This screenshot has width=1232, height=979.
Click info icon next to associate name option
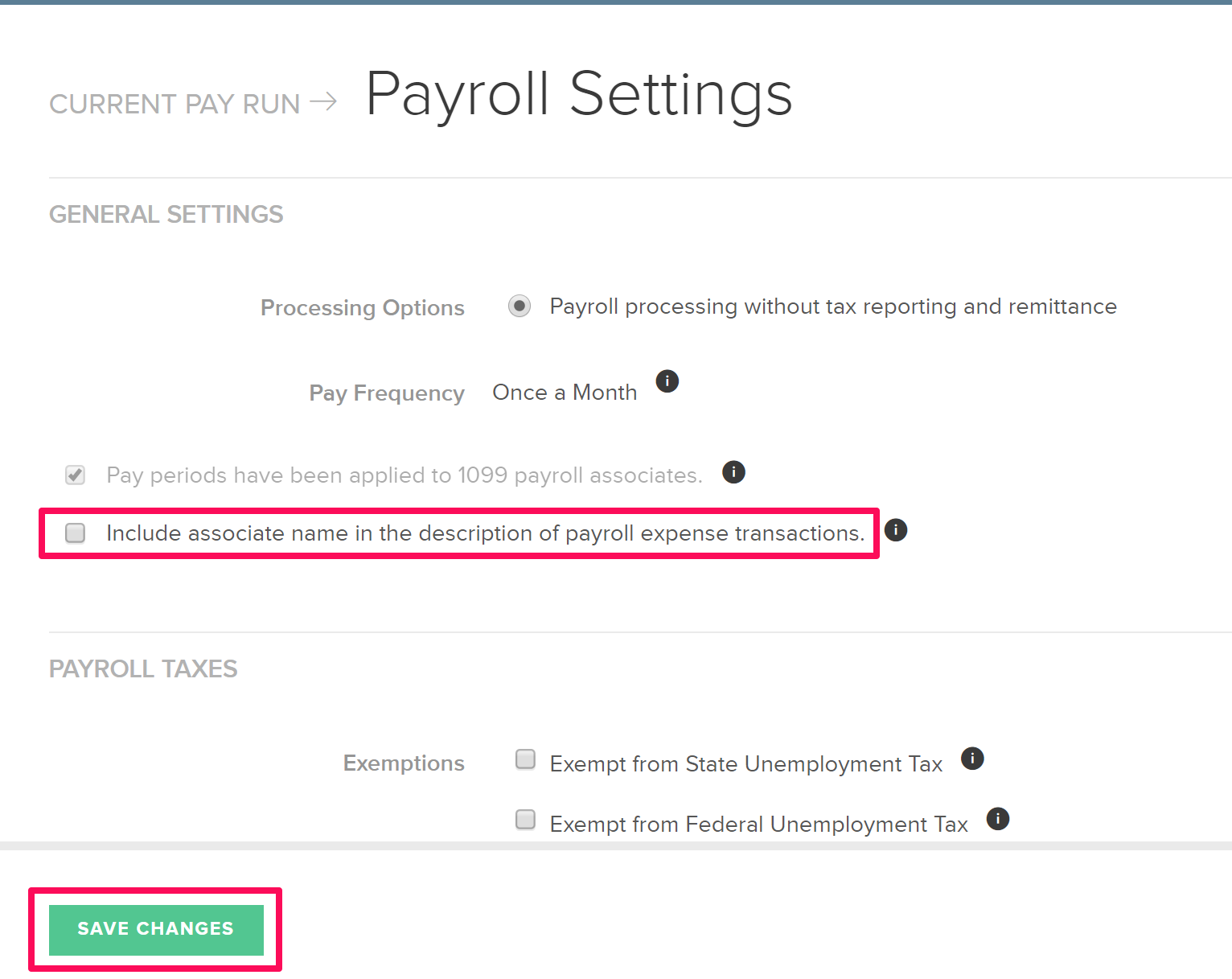click(x=896, y=530)
